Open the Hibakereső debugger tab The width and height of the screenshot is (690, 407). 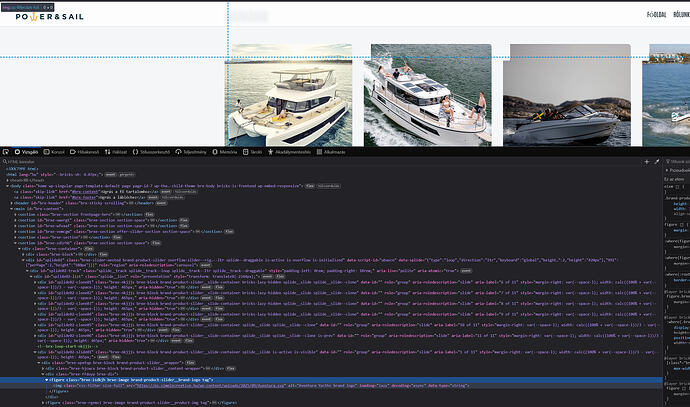coord(89,151)
